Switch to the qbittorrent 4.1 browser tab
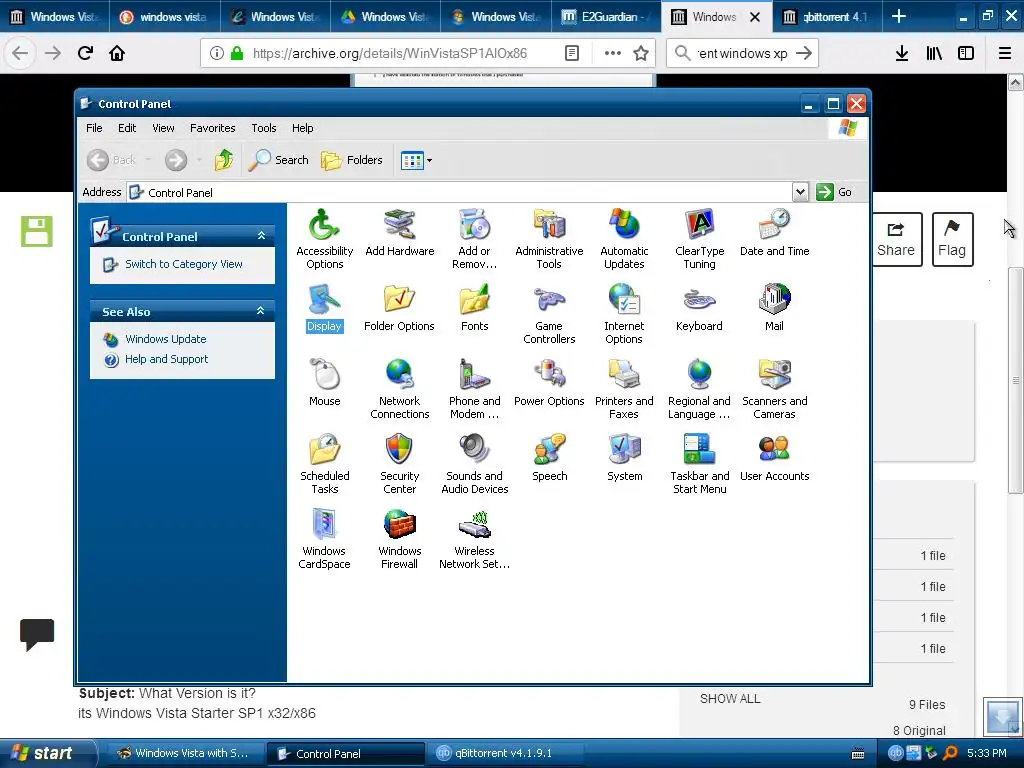 (826, 16)
